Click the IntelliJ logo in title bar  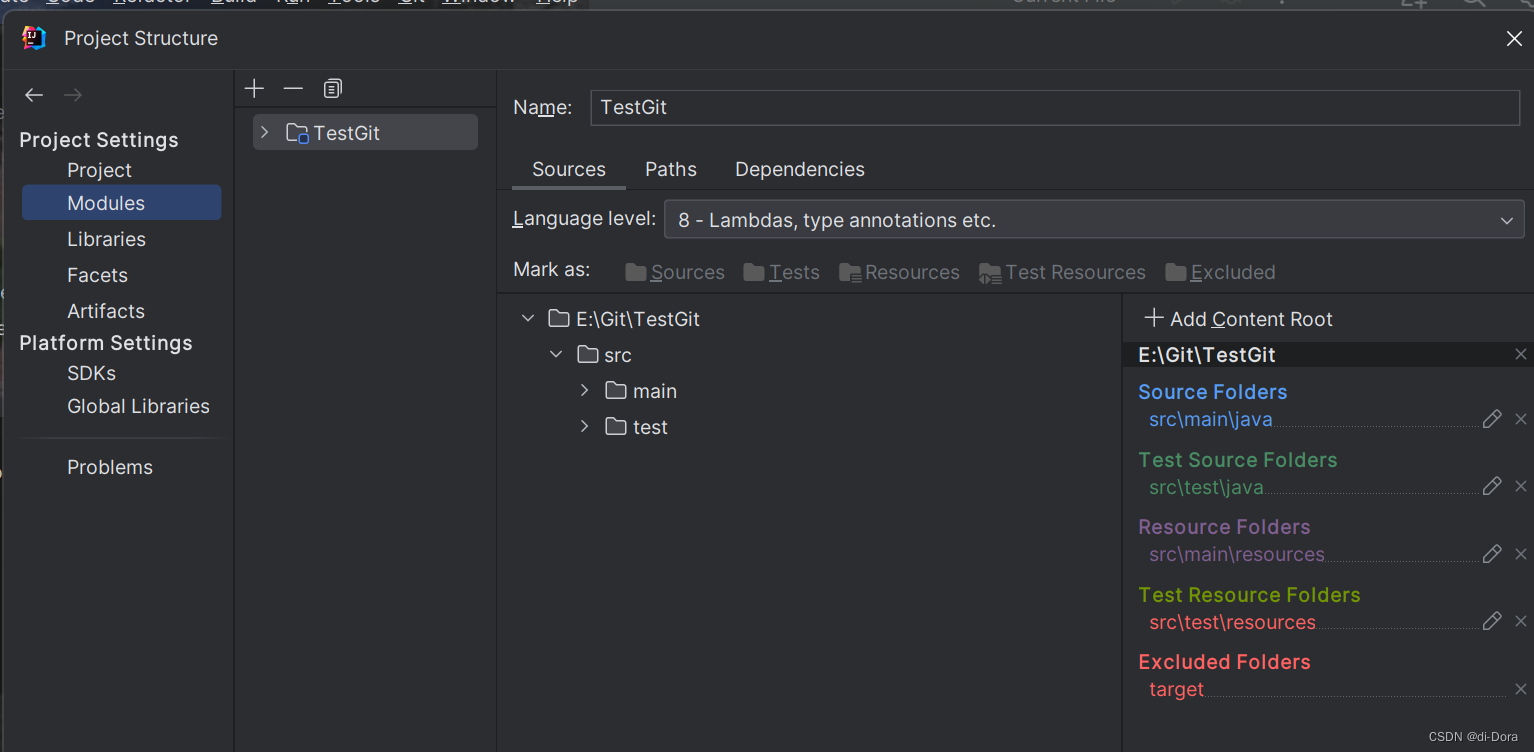click(x=35, y=38)
